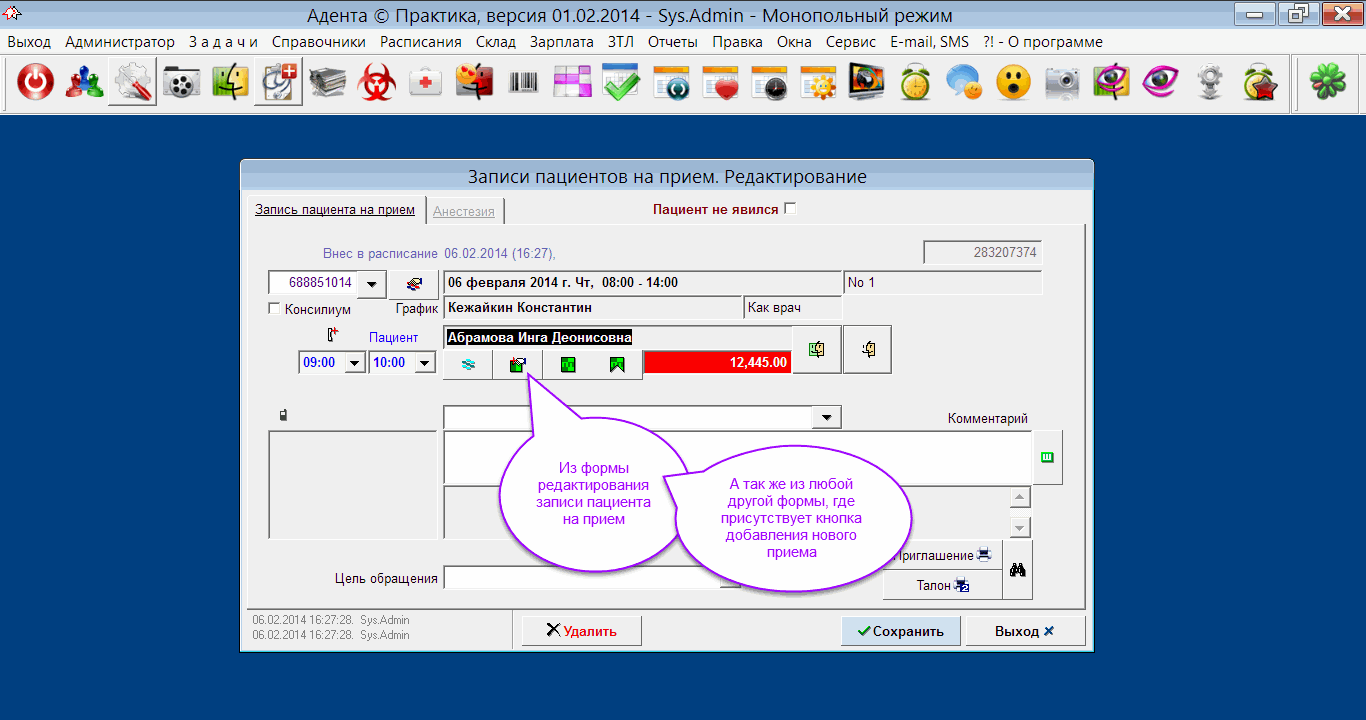The width and height of the screenshot is (1366, 720).
Task: Click the 'Цель обращения' input field
Action: click(580, 578)
